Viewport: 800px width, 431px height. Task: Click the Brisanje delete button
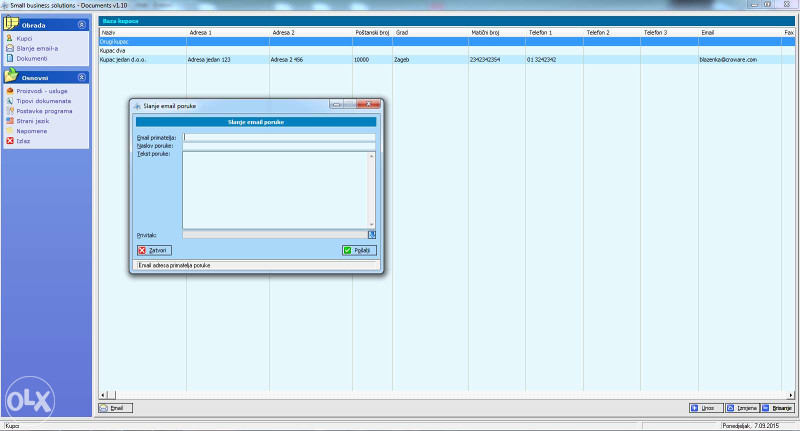pos(777,408)
